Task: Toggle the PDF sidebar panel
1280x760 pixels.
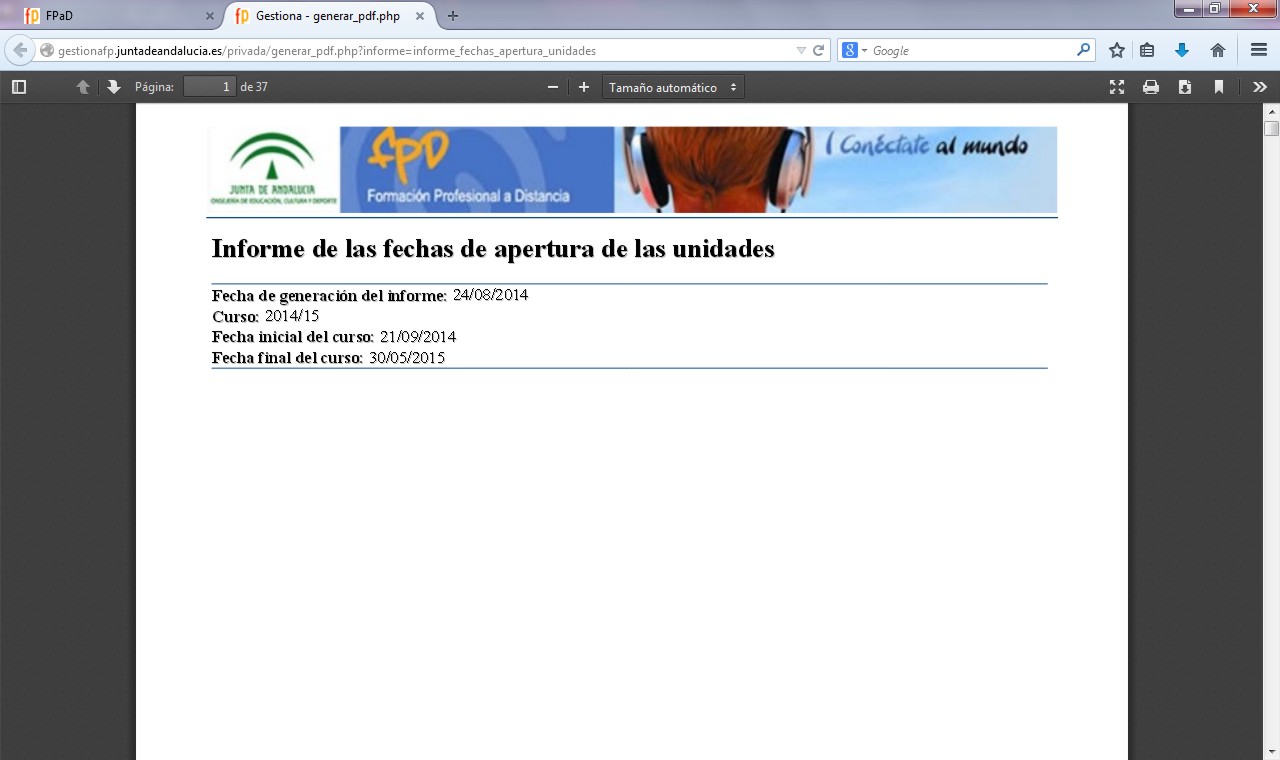Action: (x=19, y=87)
